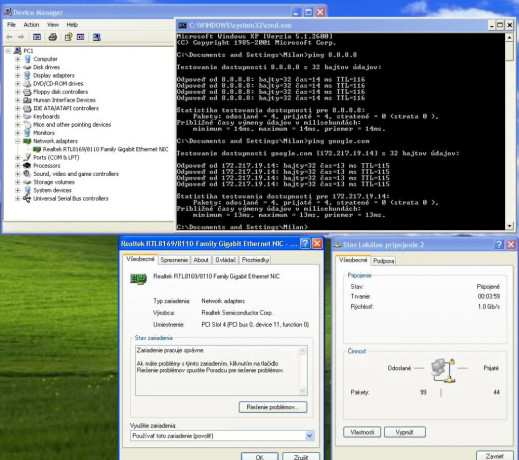This screenshot has width=519, height=460.
Task: Switch to the Všeobecné tab in Realtek dialog
Action: click(x=140, y=259)
